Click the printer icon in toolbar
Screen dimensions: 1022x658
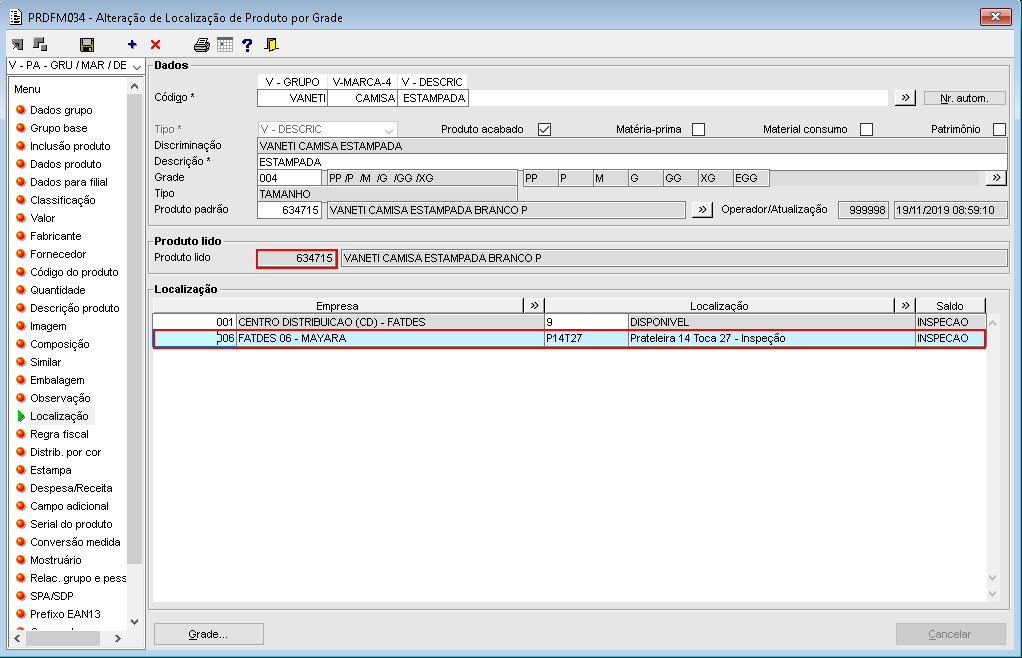202,45
